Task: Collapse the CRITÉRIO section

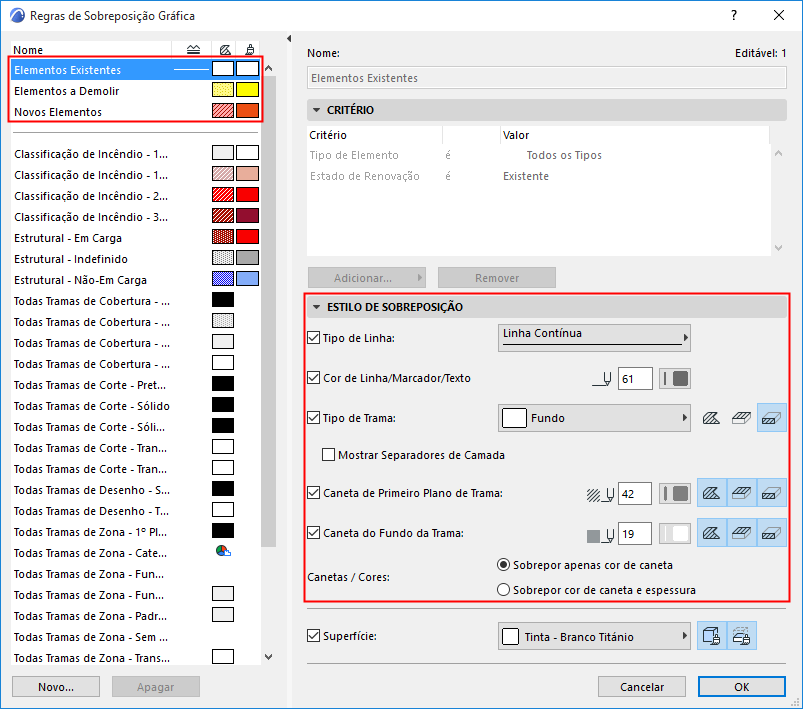Action: tap(316, 110)
